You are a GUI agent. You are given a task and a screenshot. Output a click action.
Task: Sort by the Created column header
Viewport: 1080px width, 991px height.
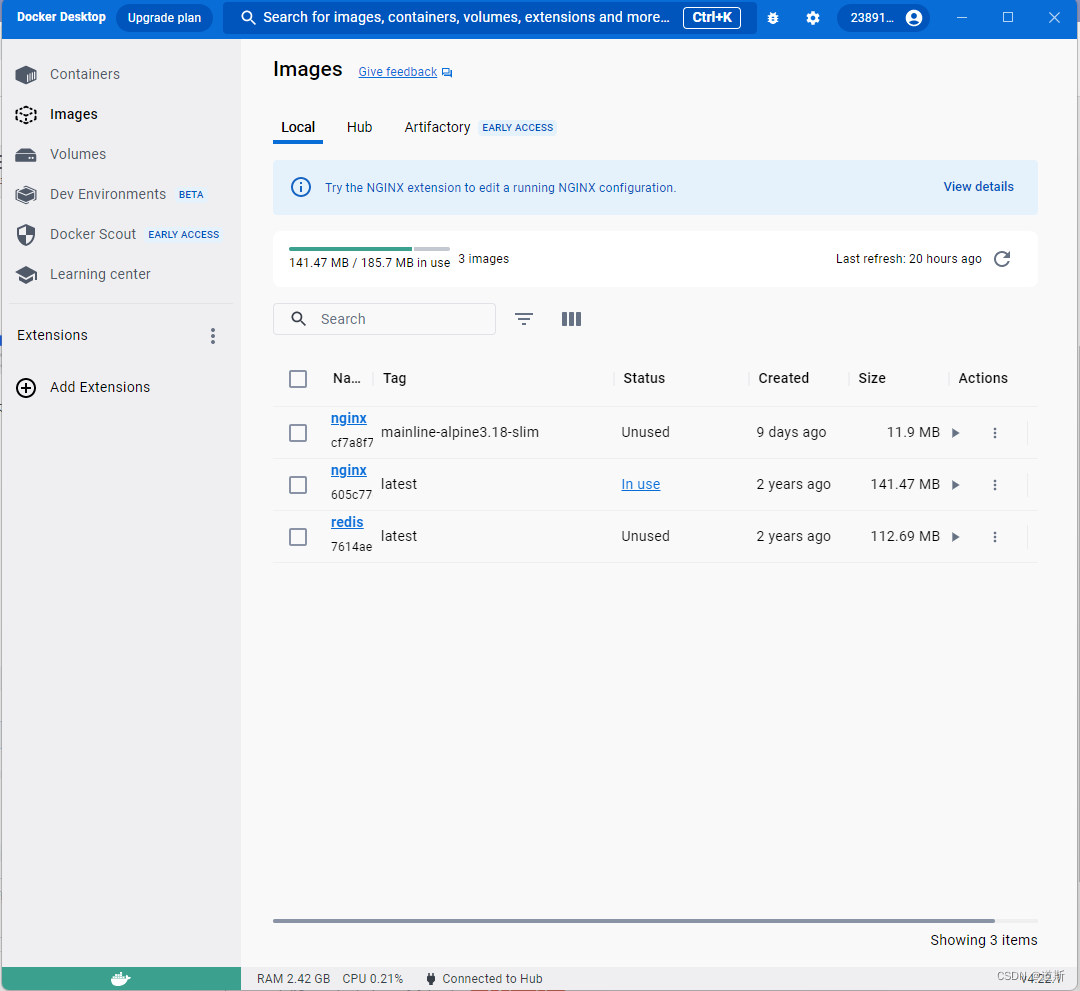pyautogui.click(x=784, y=378)
